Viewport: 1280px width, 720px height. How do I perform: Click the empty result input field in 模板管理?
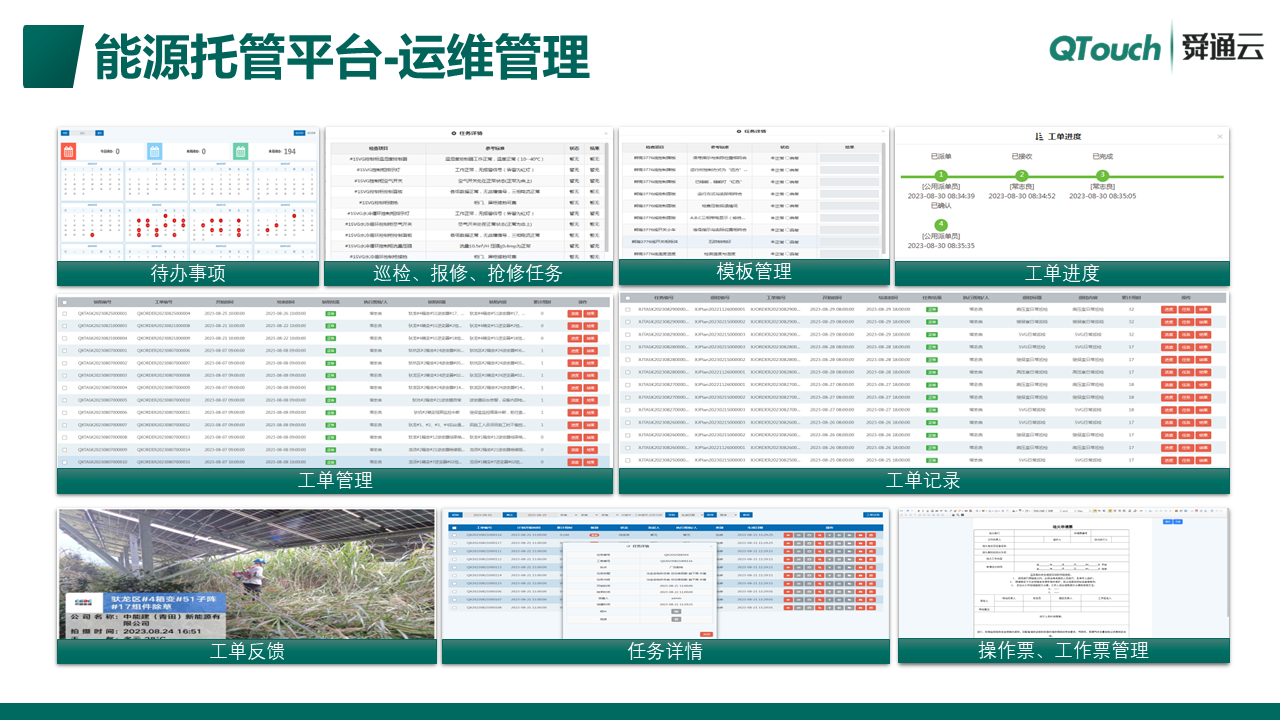851,158
